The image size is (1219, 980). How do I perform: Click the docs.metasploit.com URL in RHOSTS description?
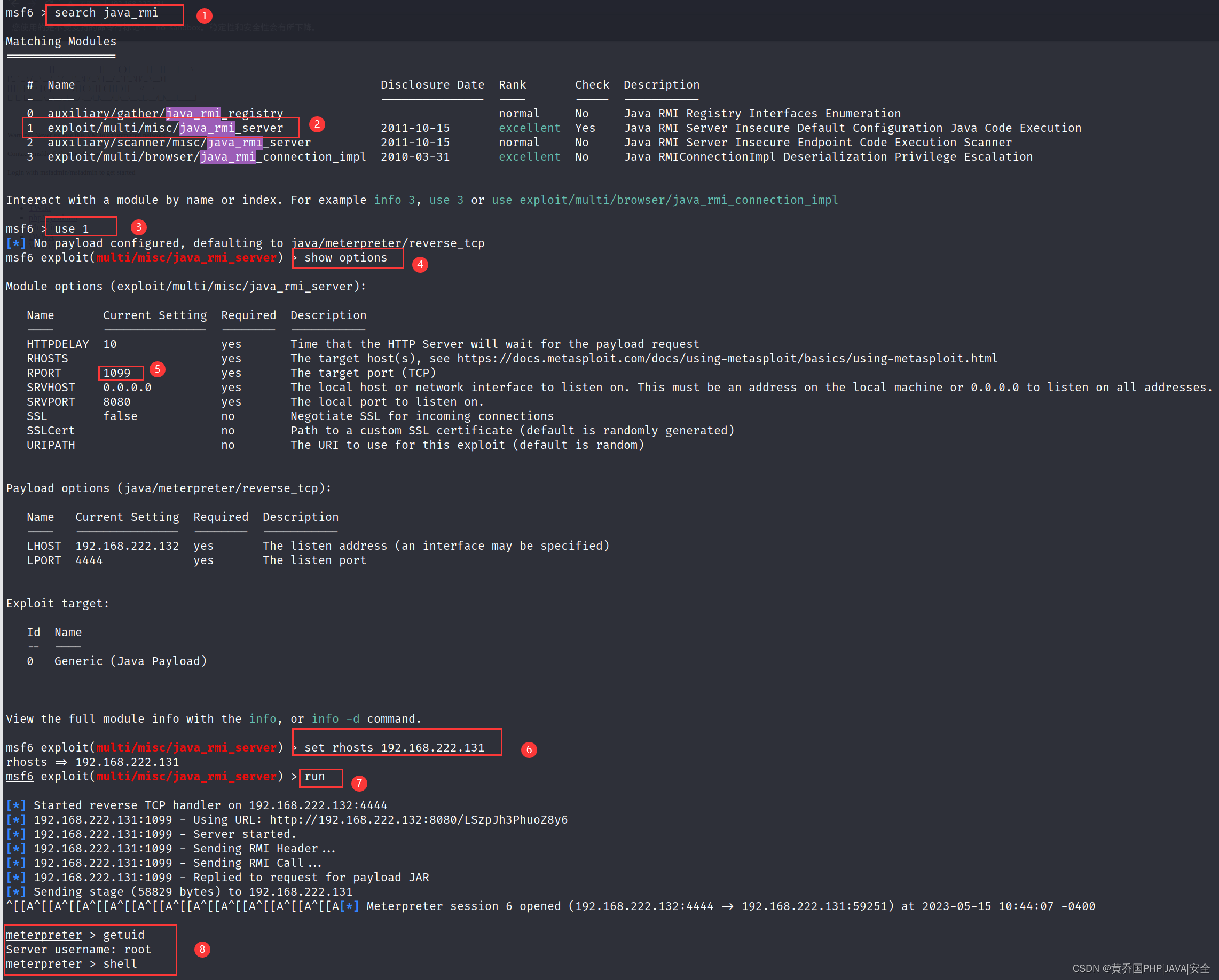tap(728, 359)
